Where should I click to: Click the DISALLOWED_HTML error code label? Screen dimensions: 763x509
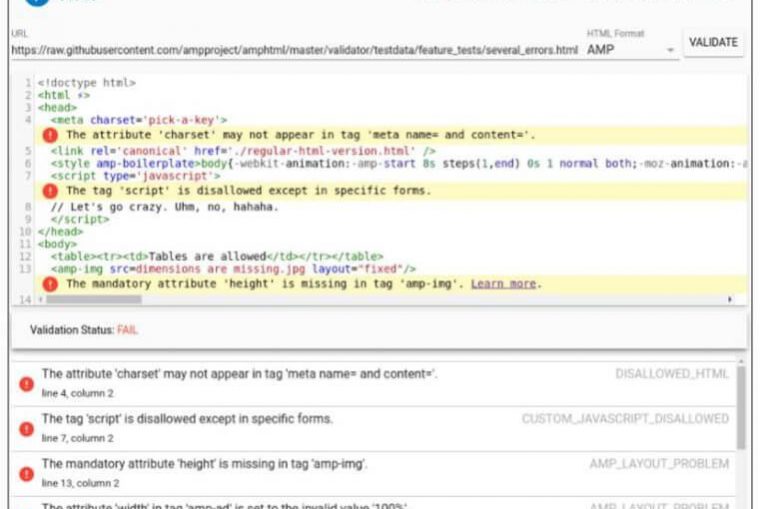click(672, 374)
